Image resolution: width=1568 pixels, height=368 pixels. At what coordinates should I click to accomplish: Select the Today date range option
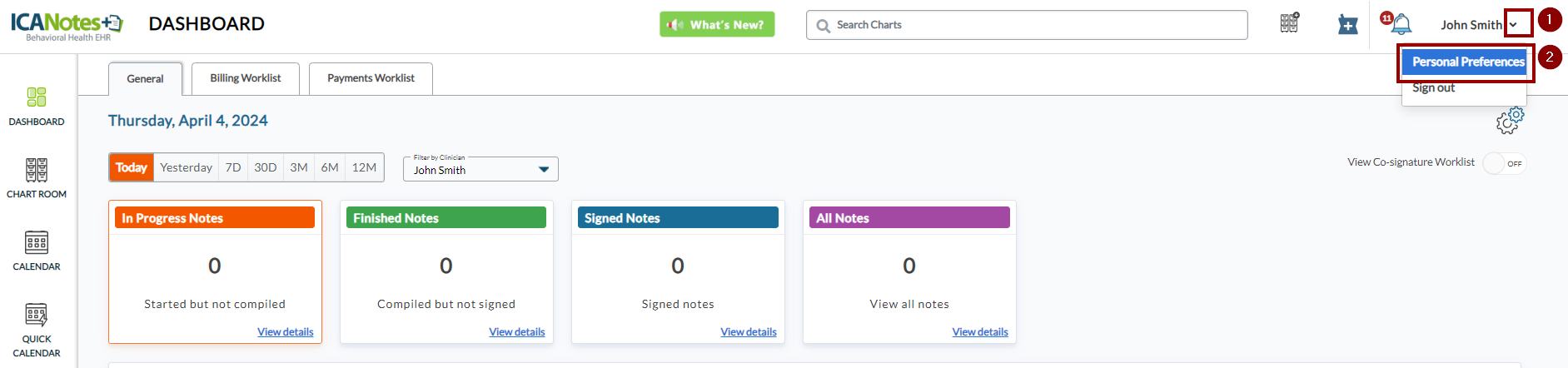pos(132,167)
